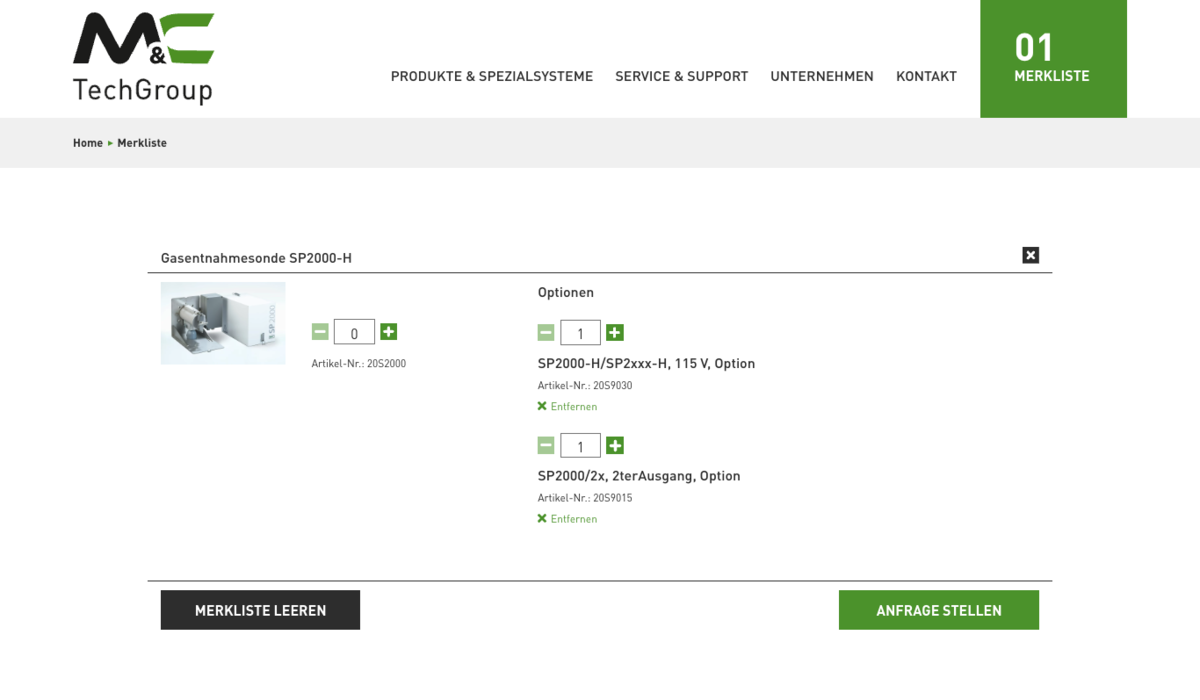The width and height of the screenshot is (1200, 700).
Task: Decrease quantity of 2terAusgang option
Action: 546,446
